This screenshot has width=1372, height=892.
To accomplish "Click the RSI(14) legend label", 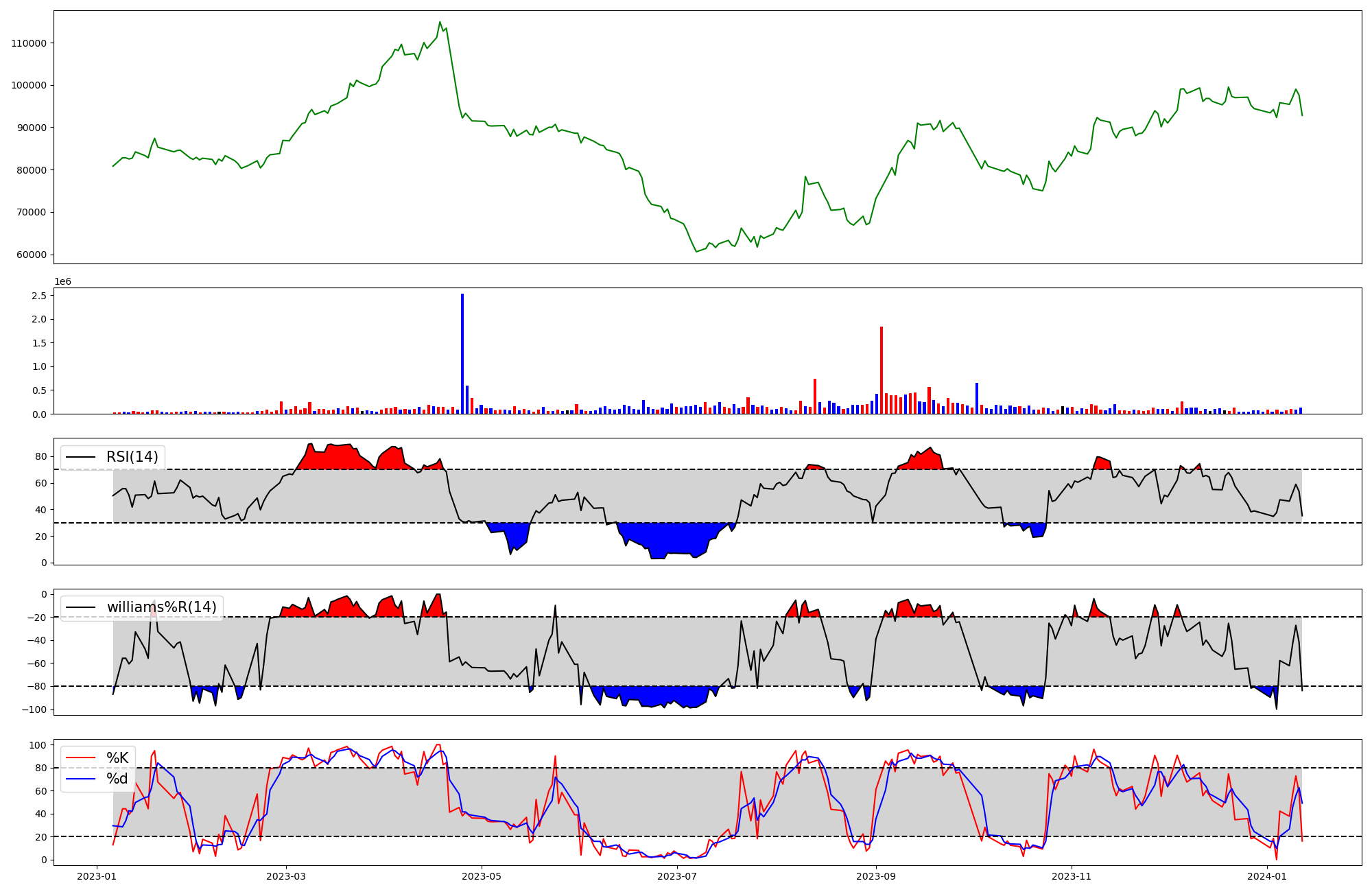I will pyautogui.click(x=132, y=457).
